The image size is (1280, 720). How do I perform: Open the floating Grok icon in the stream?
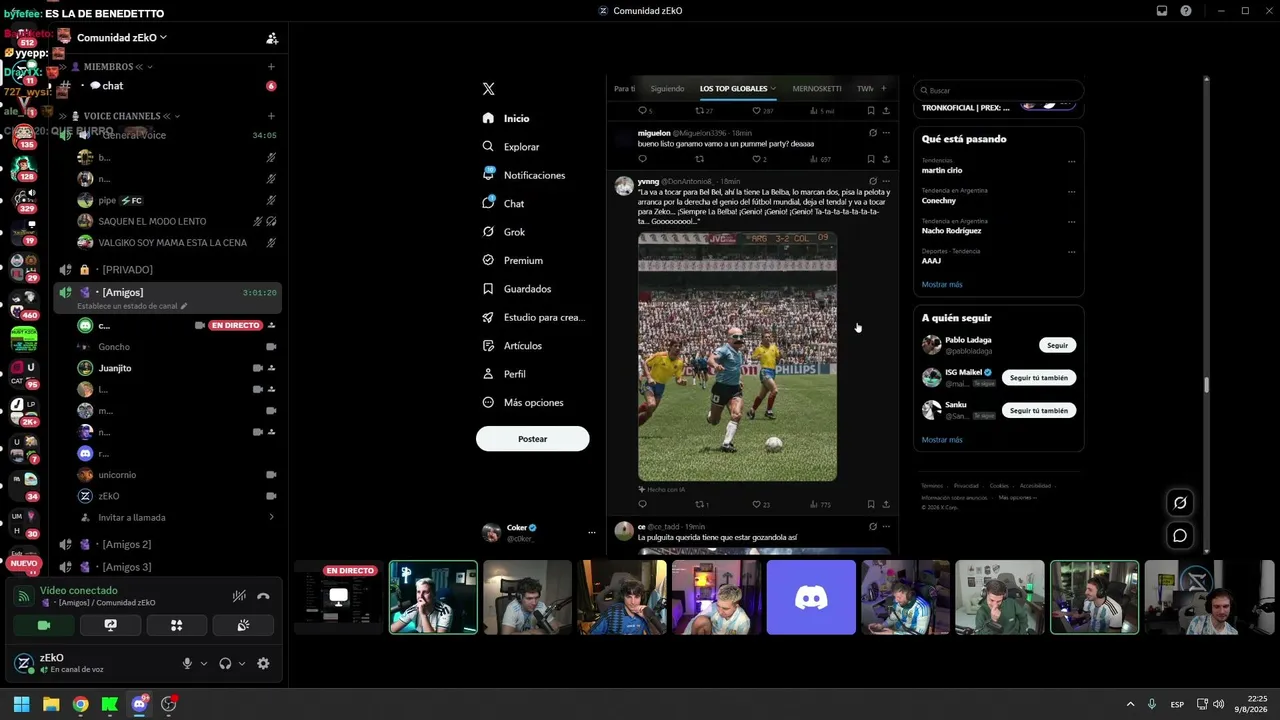pyautogui.click(x=1180, y=503)
